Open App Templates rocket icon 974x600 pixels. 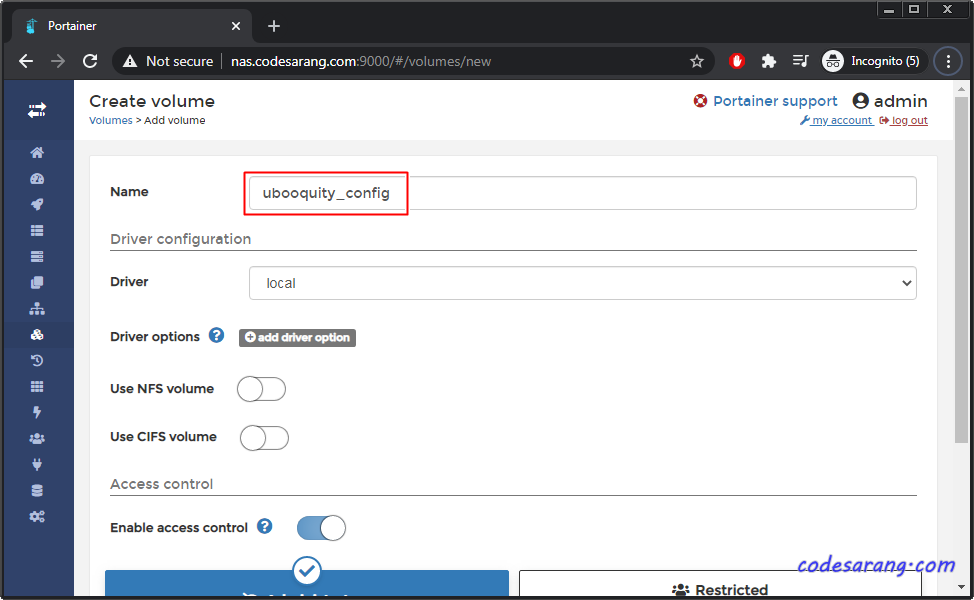point(37,204)
